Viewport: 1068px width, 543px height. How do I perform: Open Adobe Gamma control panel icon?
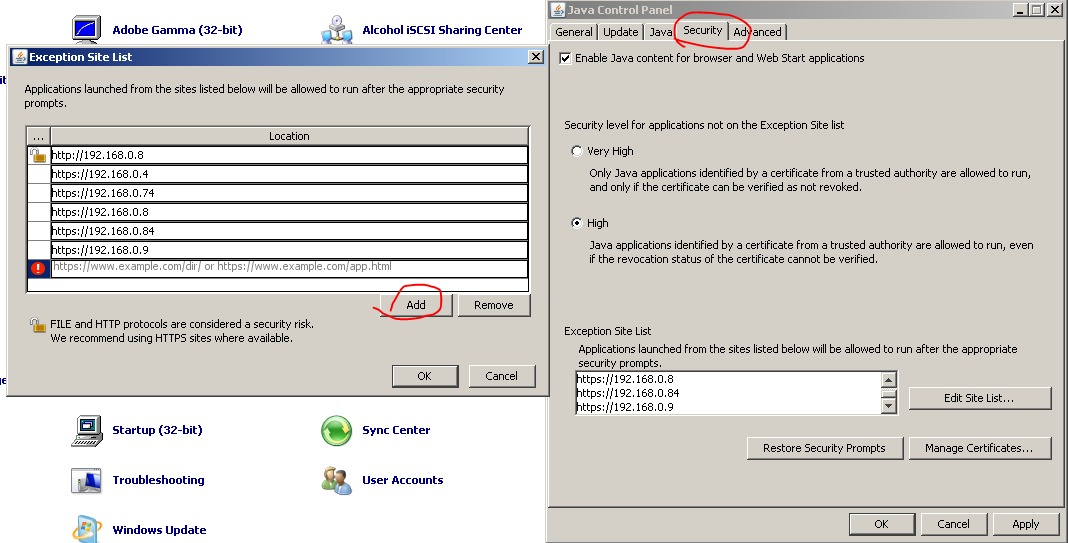(87, 29)
